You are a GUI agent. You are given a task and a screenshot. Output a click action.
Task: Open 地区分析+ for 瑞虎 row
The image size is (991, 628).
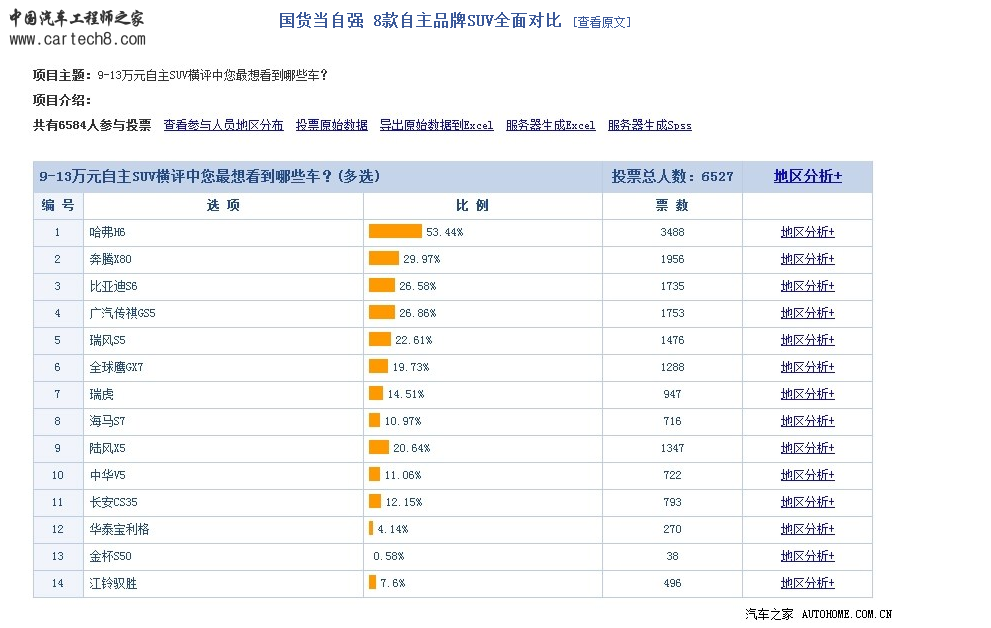tap(808, 394)
